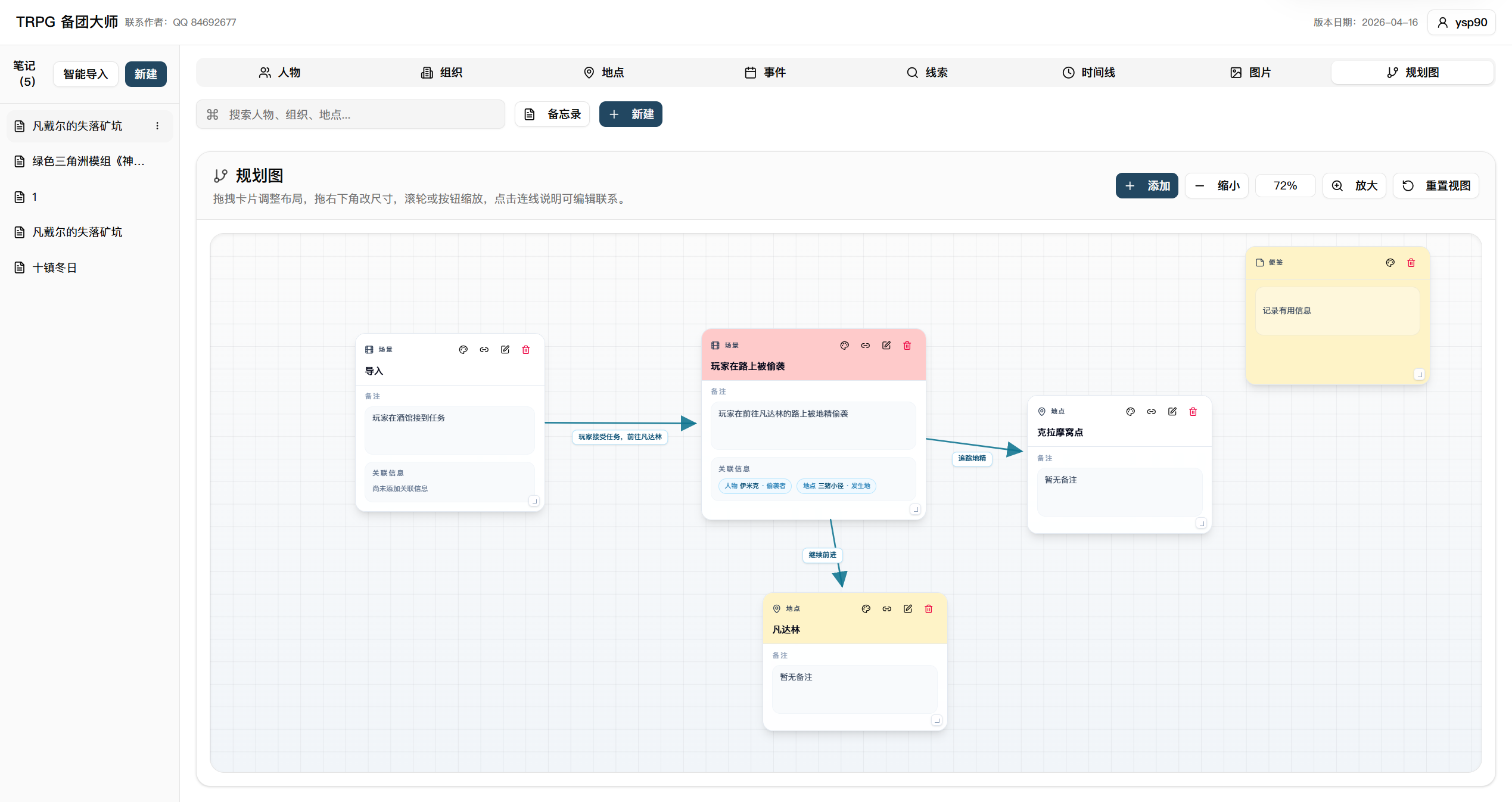Open color palette for 便签 sticky note
This screenshot has height=802, width=1512.
click(x=1390, y=263)
